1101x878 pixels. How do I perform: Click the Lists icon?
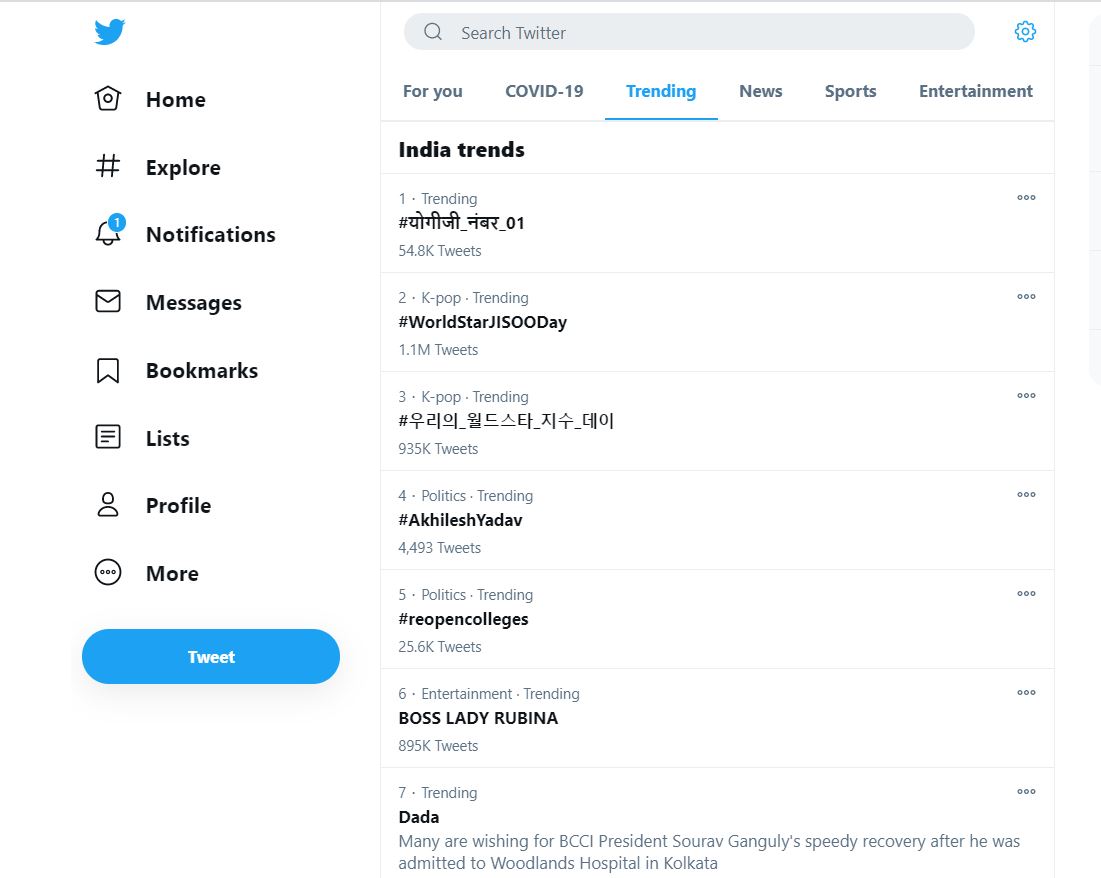108,438
